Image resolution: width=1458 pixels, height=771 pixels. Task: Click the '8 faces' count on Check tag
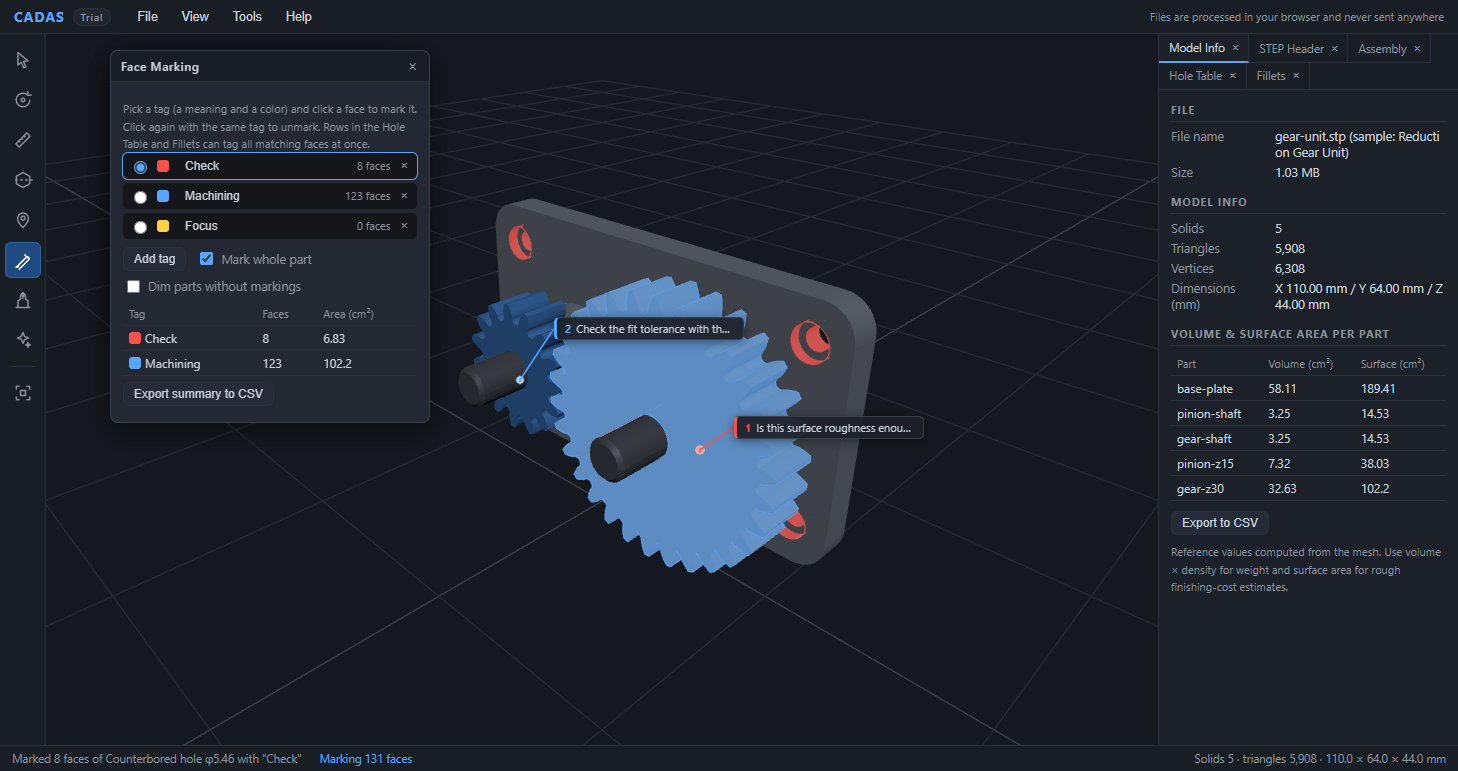(374, 166)
